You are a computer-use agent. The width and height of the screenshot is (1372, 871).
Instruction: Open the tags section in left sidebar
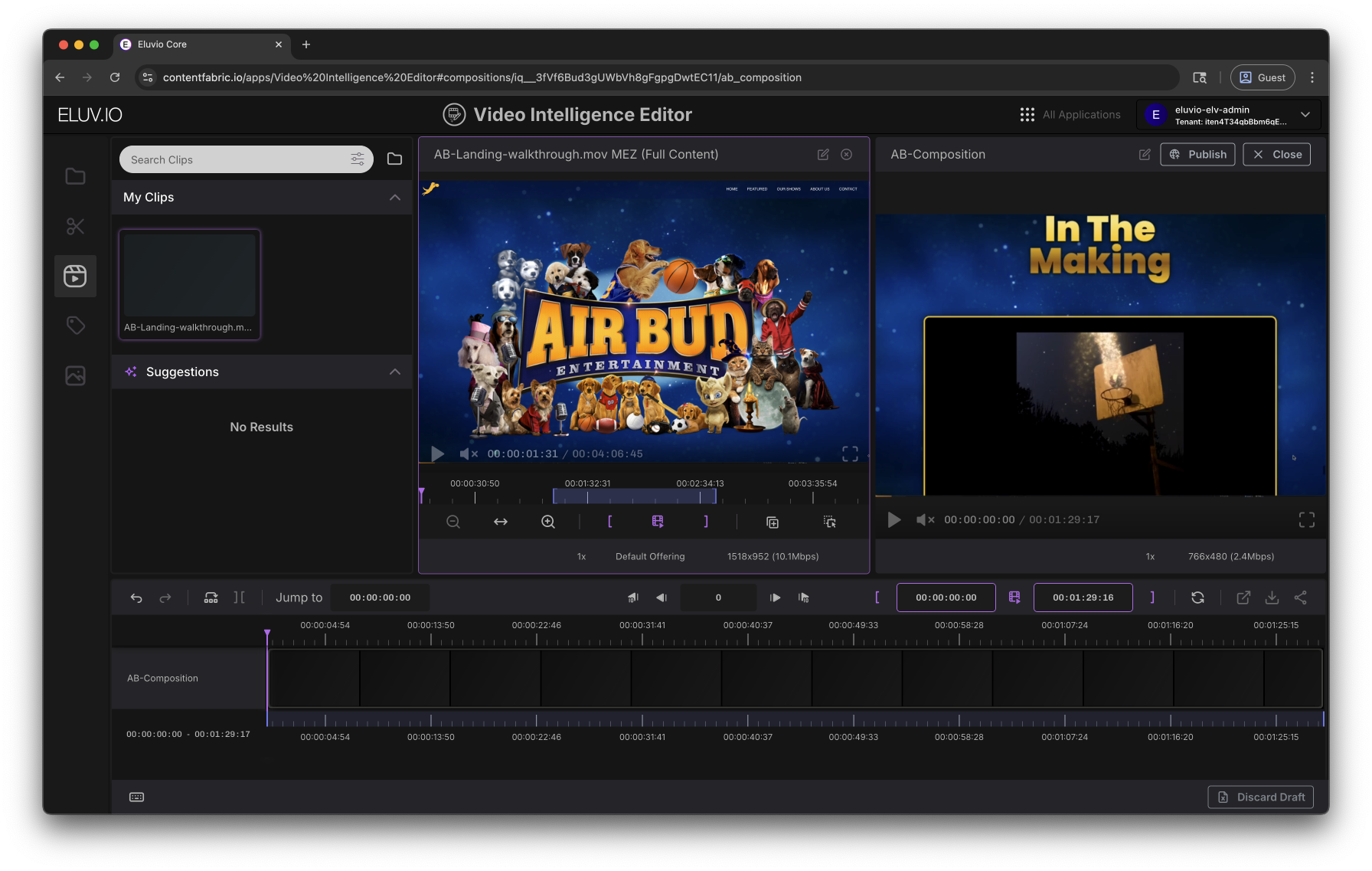(x=75, y=326)
